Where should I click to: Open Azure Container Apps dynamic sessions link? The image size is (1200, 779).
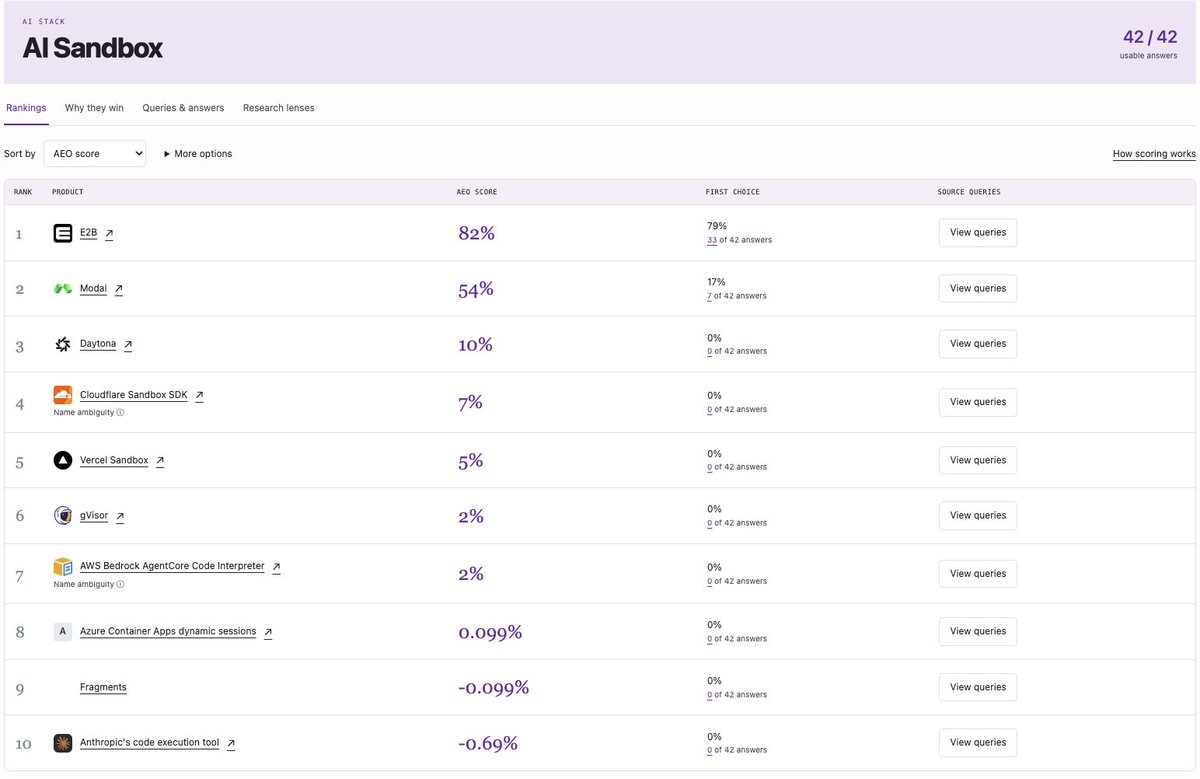click(x=168, y=632)
